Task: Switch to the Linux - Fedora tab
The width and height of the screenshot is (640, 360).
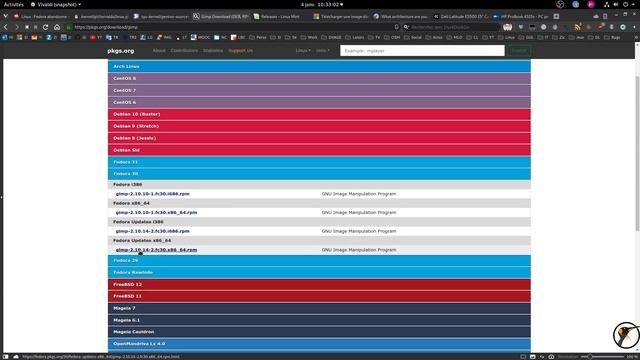Action: [x=40, y=16]
